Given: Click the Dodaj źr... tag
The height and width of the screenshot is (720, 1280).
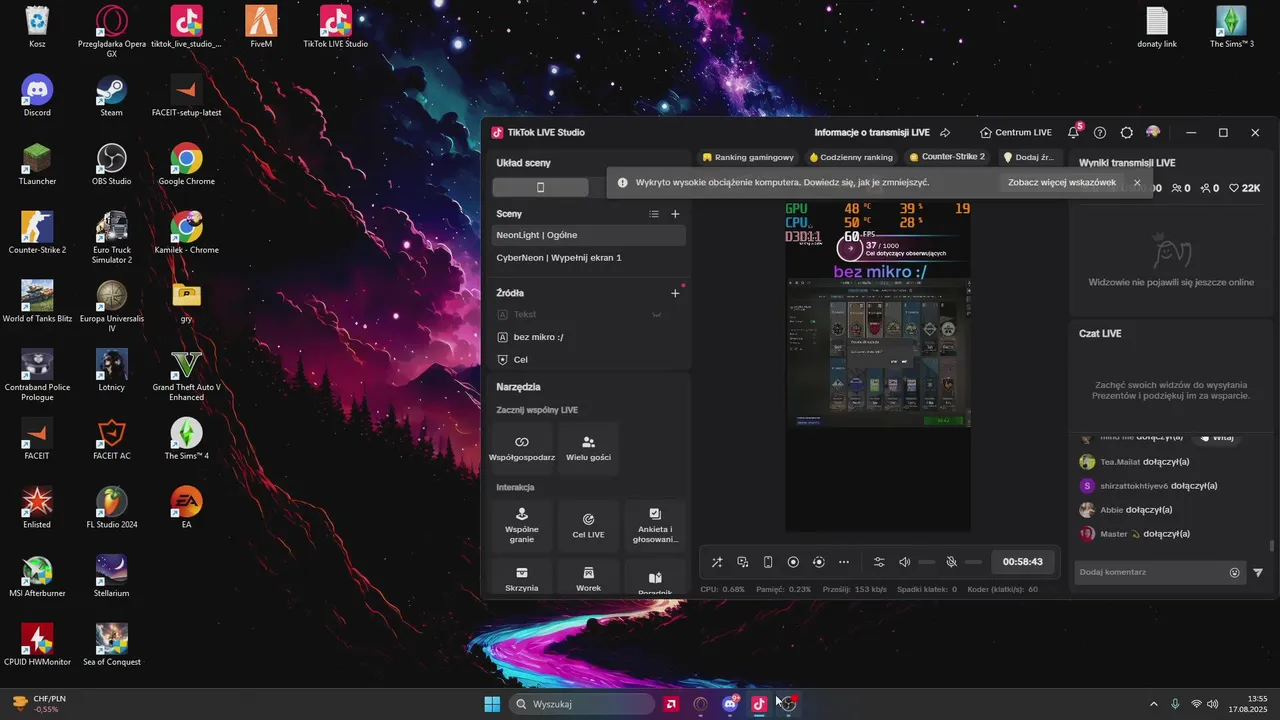Looking at the screenshot, I should pos(1029,157).
